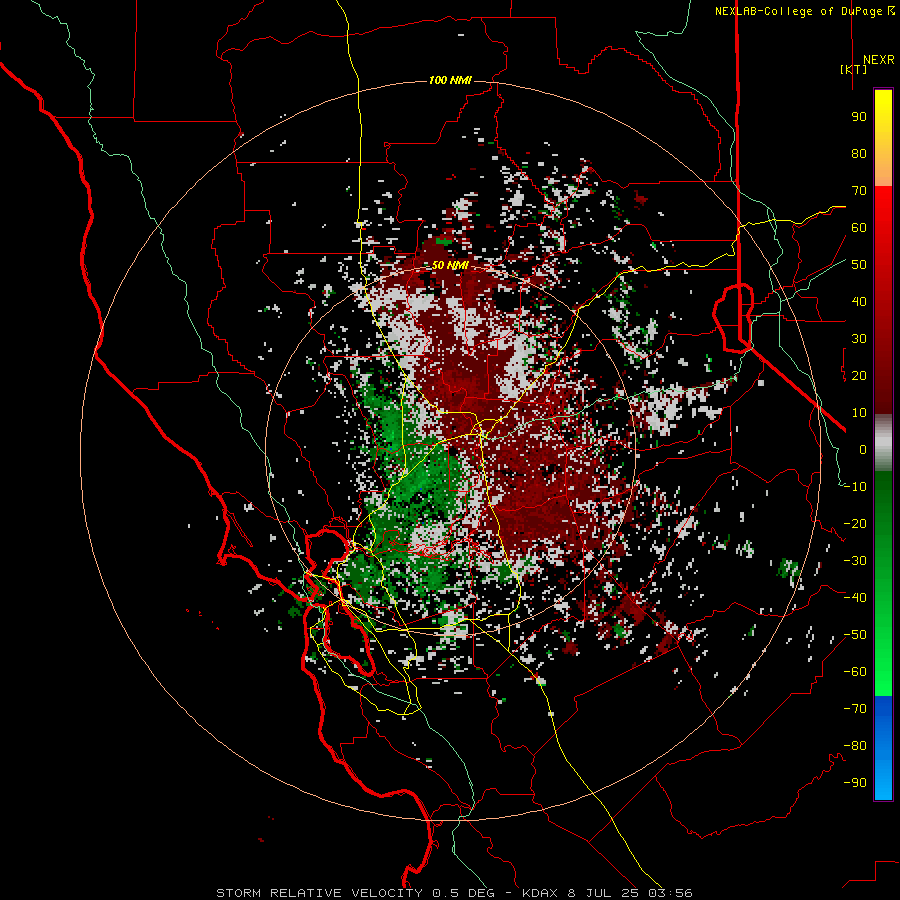Click the 0 value on the velocity scale
This screenshot has width=900, height=900.
click(863, 450)
